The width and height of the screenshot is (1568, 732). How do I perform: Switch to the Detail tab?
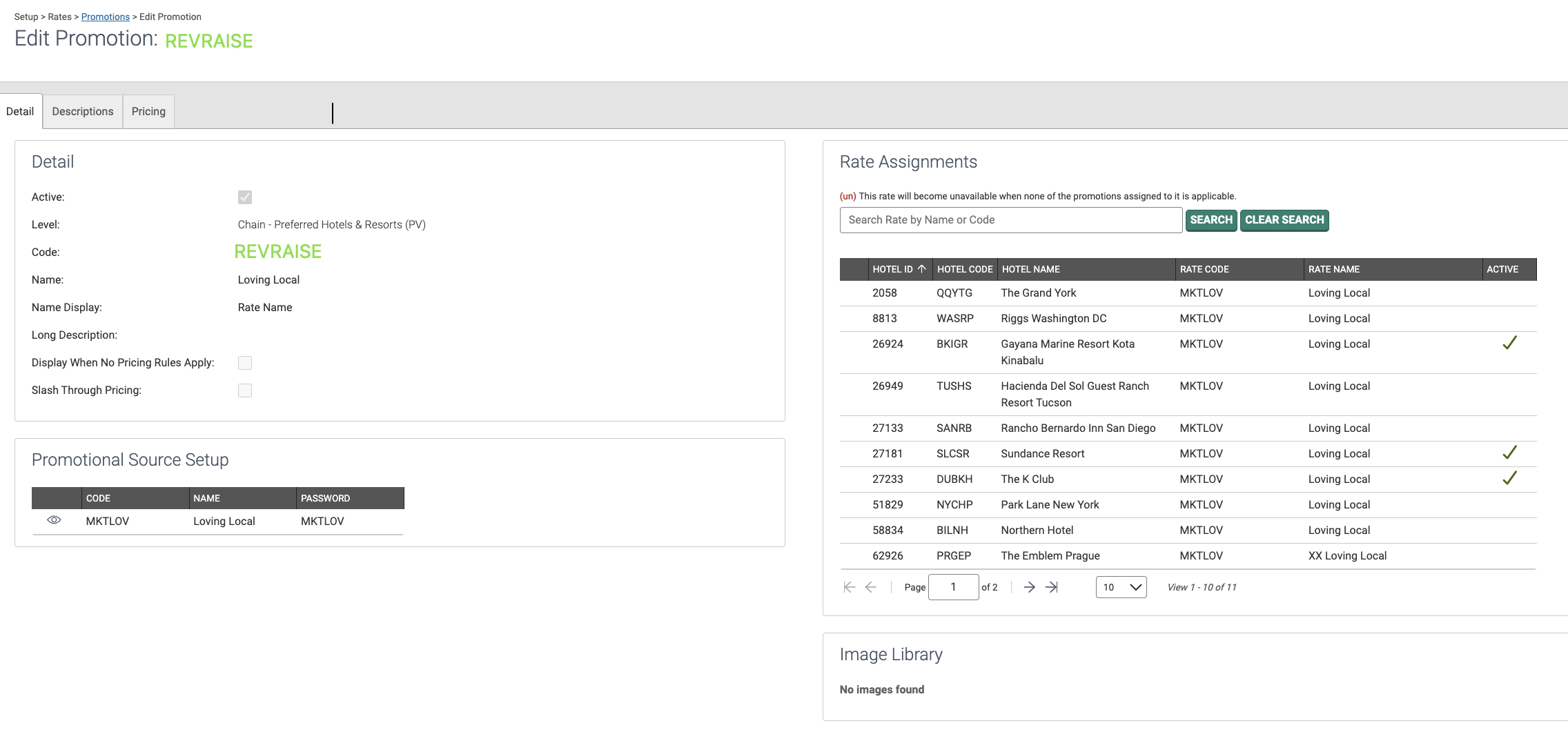tap(20, 111)
